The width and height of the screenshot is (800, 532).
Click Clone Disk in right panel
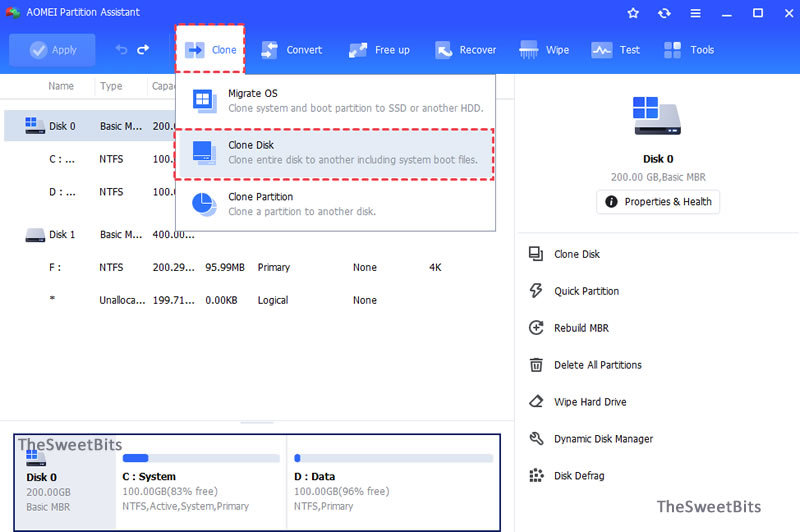click(x=577, y=254)
